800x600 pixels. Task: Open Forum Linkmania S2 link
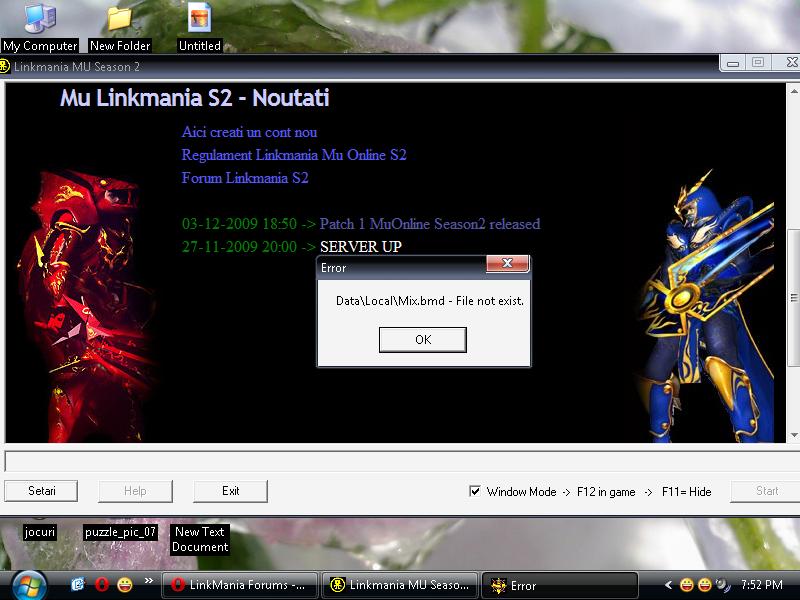tap(245, 178)
